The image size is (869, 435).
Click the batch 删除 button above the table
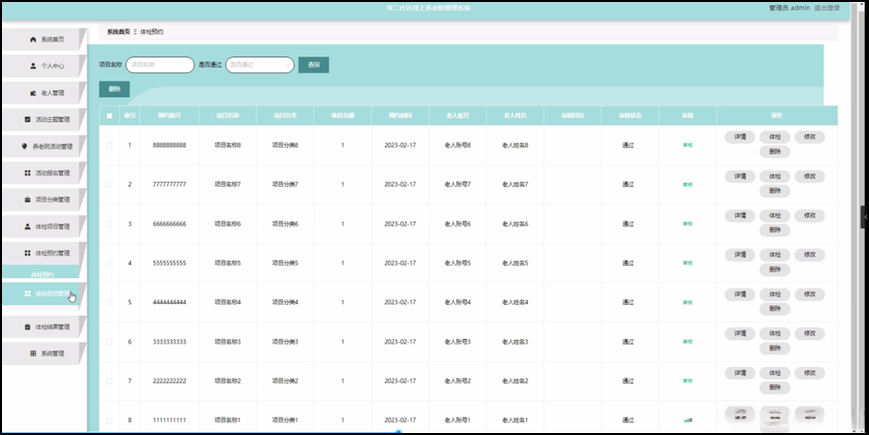coord(114,89)
